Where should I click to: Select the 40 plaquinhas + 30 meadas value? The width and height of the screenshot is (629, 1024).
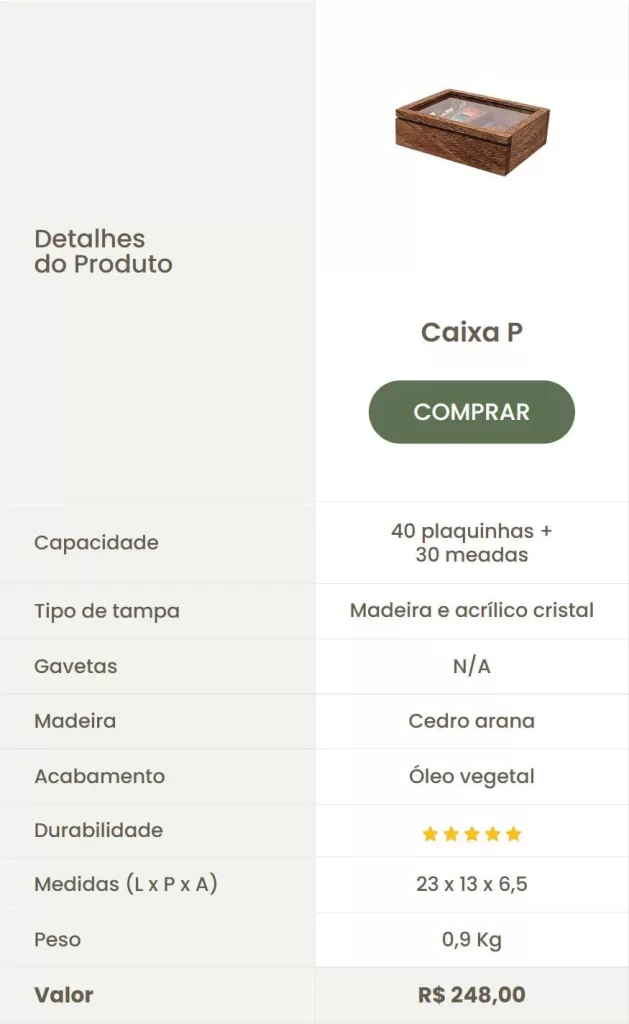point(471,542)
